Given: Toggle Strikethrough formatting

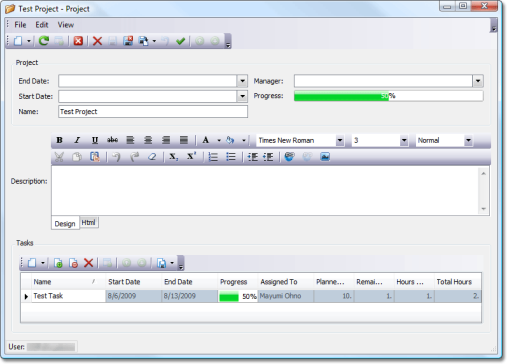Looking at the screenshot, I should point(112,140).
